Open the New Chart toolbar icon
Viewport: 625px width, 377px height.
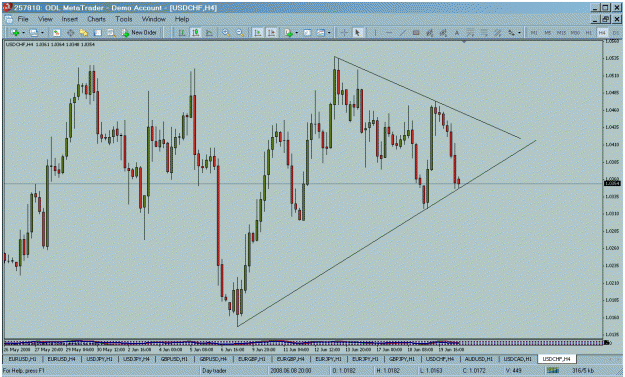(x=15, y=33)
